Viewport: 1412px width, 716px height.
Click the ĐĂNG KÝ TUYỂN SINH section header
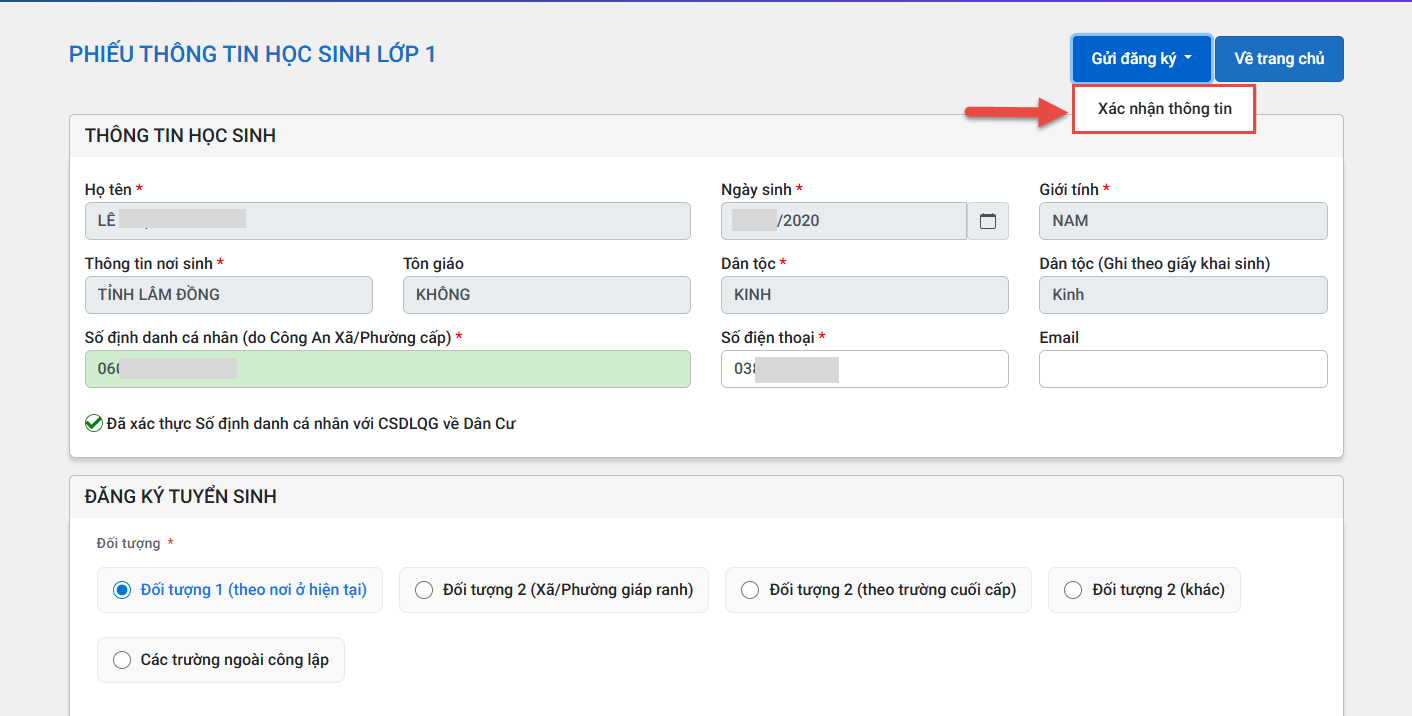706,496
